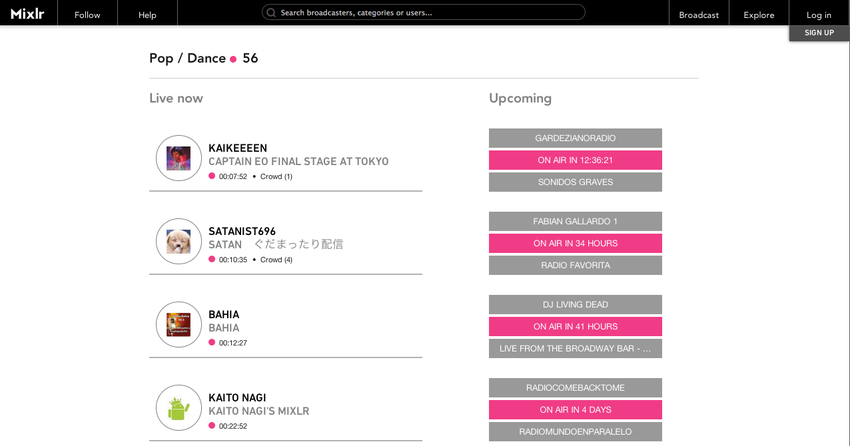Click the pink live dot beside 00:07:52

[x=212, y=176]
